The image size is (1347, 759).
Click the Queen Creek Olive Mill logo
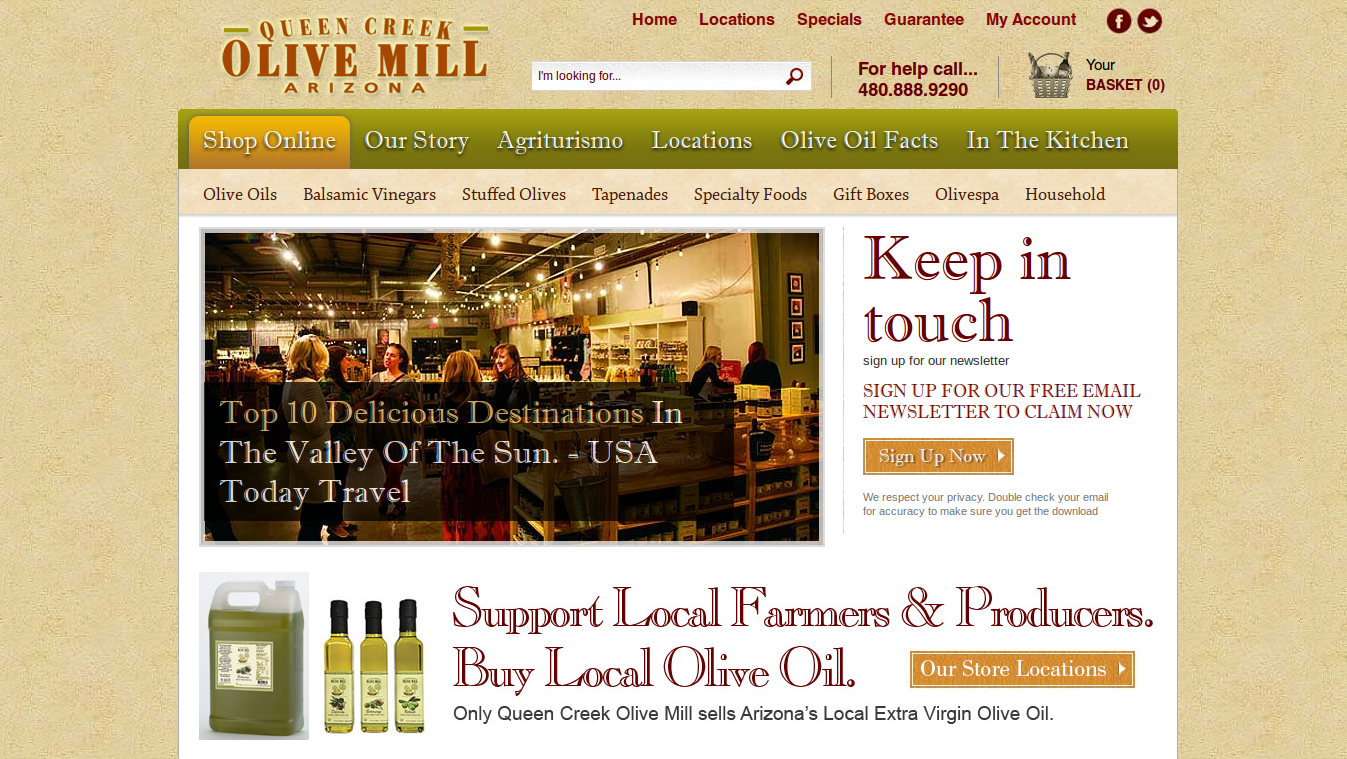click(x=355, y=57)
